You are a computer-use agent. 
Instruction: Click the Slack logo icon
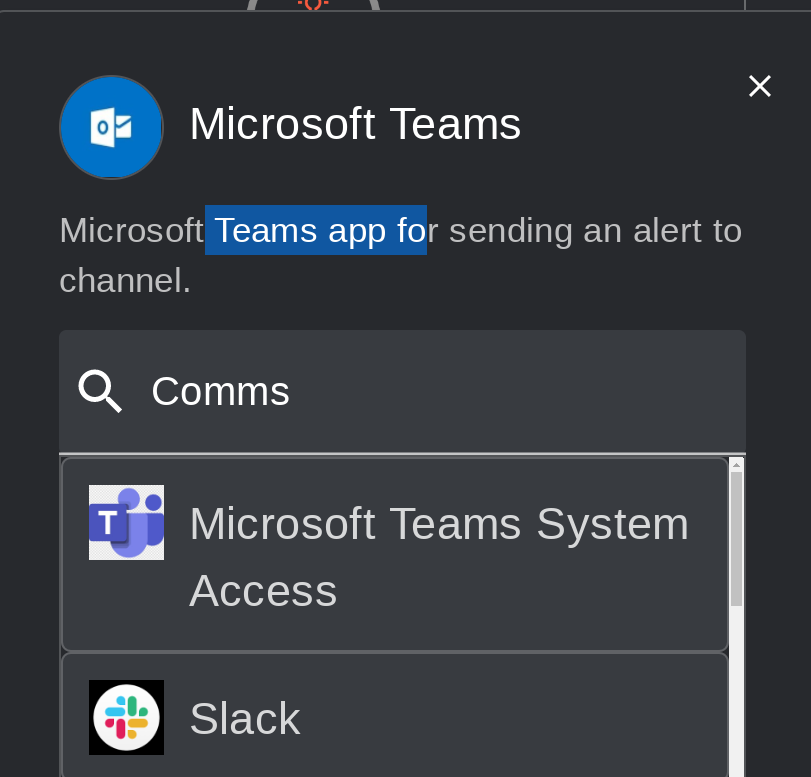tap(126, 718)
